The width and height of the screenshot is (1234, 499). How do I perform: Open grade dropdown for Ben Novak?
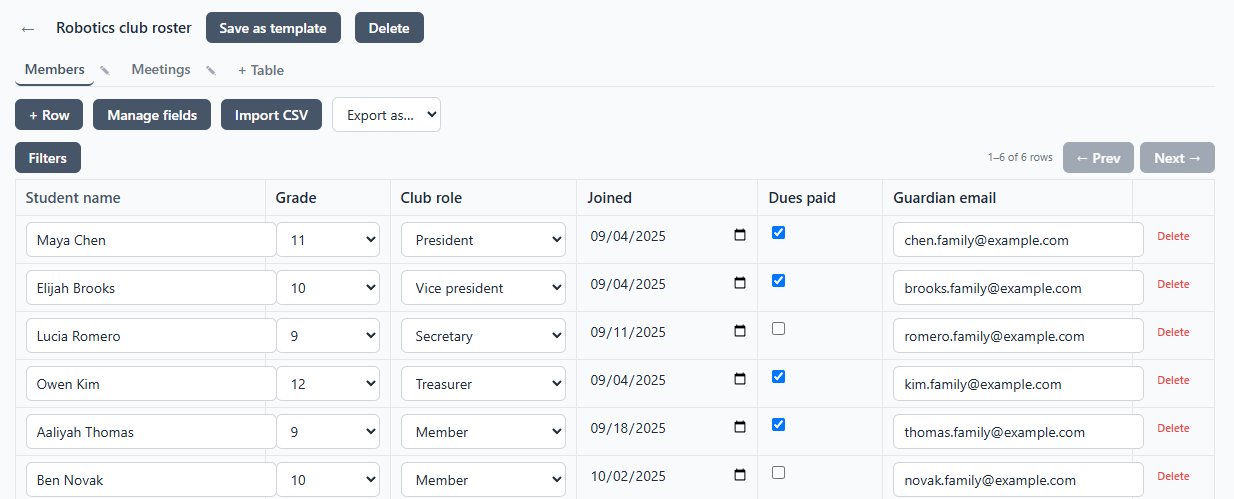click(x=328, y=480)
